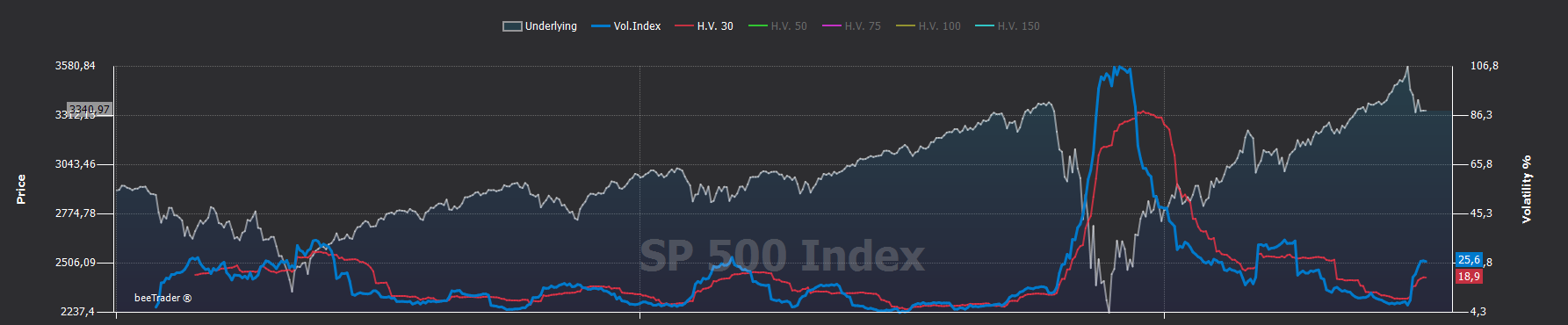
Task: Click the blue 25,6 volatility value tag
Action: click(1469, 260)
